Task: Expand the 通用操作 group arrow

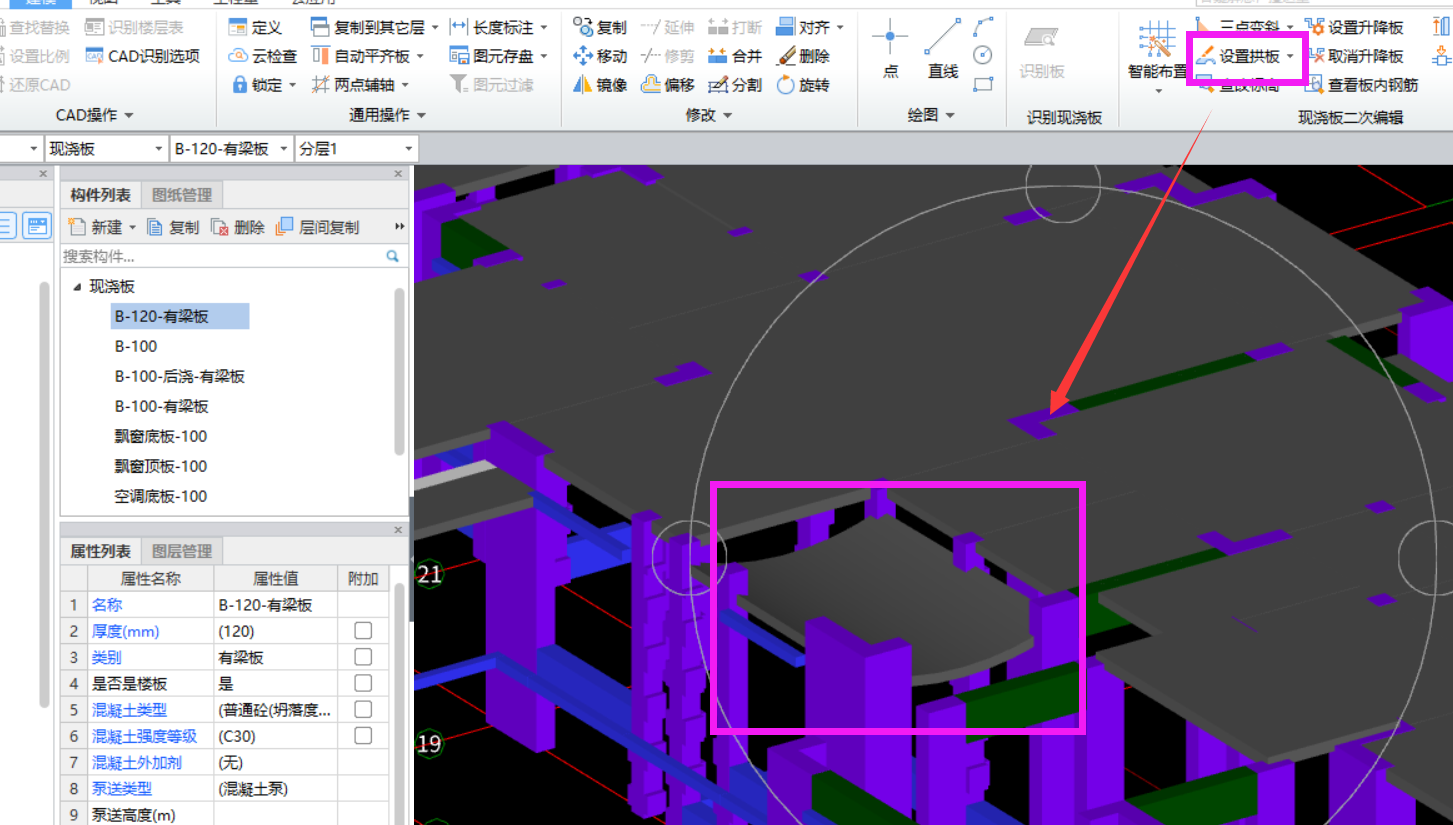Action: [x=421, y=116]
